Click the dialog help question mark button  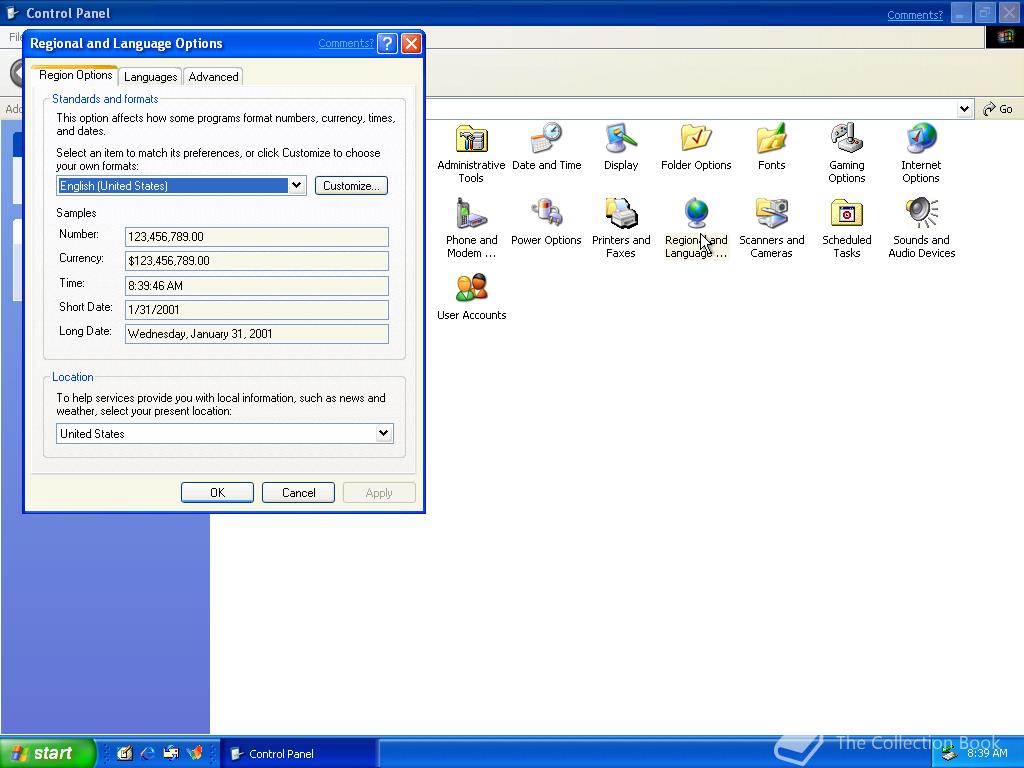[387, 44]
